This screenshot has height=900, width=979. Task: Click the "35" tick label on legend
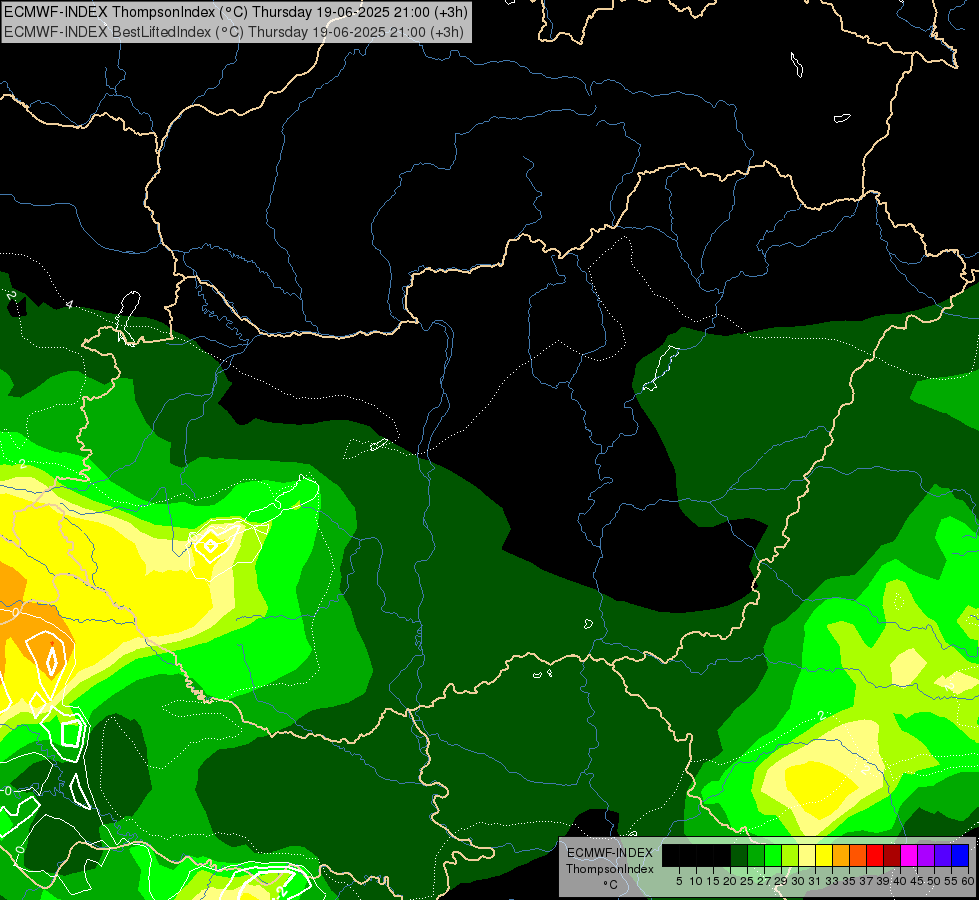coord(849,881)
